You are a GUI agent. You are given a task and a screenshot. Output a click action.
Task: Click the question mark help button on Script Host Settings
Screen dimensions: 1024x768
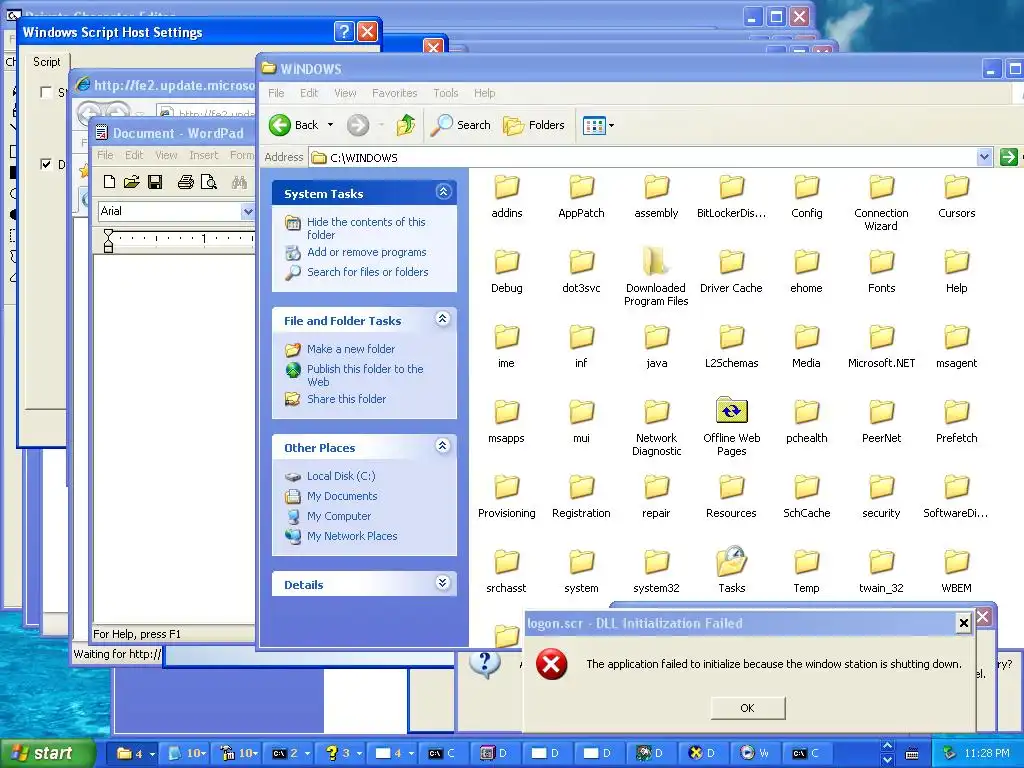click(x=344, y=31)
